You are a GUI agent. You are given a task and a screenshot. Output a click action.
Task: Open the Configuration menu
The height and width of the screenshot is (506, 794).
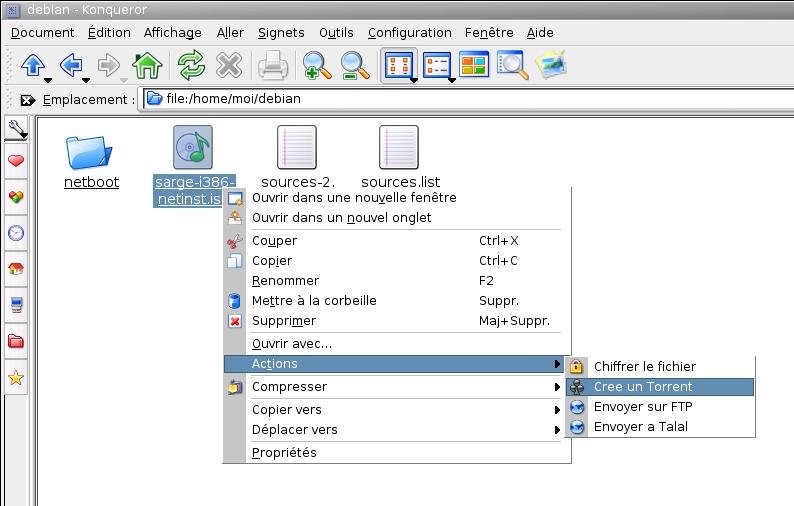(x=410, y=33)
